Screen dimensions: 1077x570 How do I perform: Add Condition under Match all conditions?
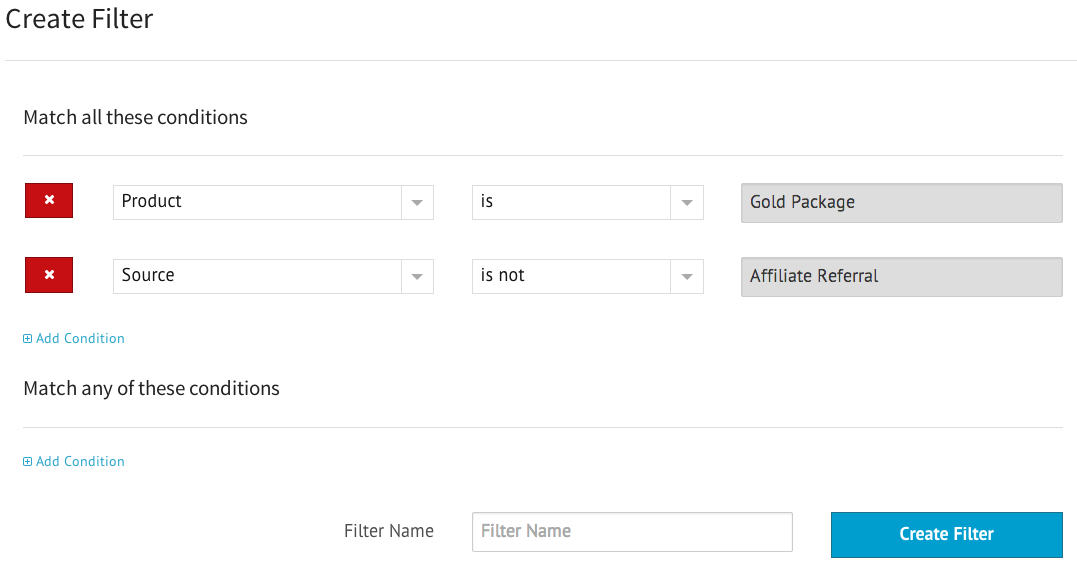(x=74, y=339)
